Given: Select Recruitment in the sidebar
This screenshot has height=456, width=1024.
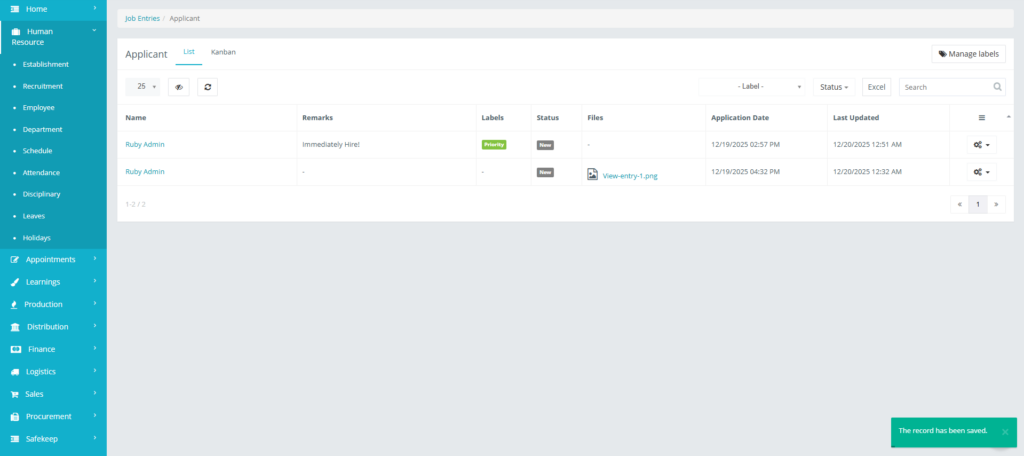Looking at the screenshot, I should pyautogui.click(x=43, y=86).
